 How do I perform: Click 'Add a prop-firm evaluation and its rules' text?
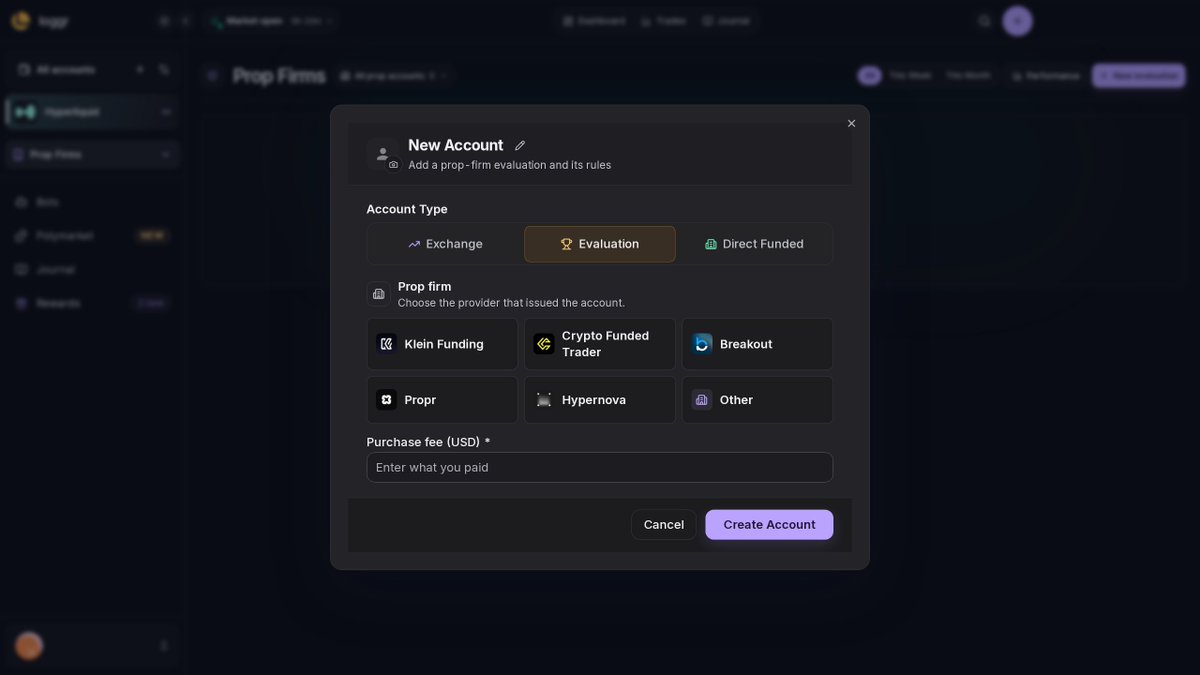pyautogui.click(x=509, y=165)
